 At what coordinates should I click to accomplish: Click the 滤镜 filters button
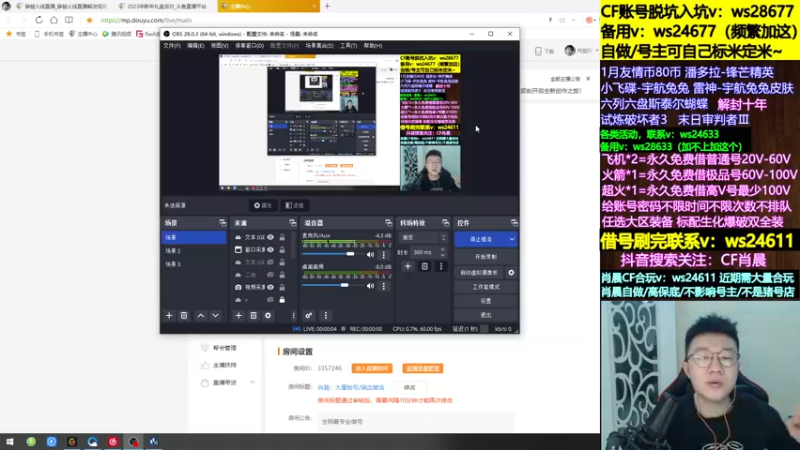click(x=294, y=205)
